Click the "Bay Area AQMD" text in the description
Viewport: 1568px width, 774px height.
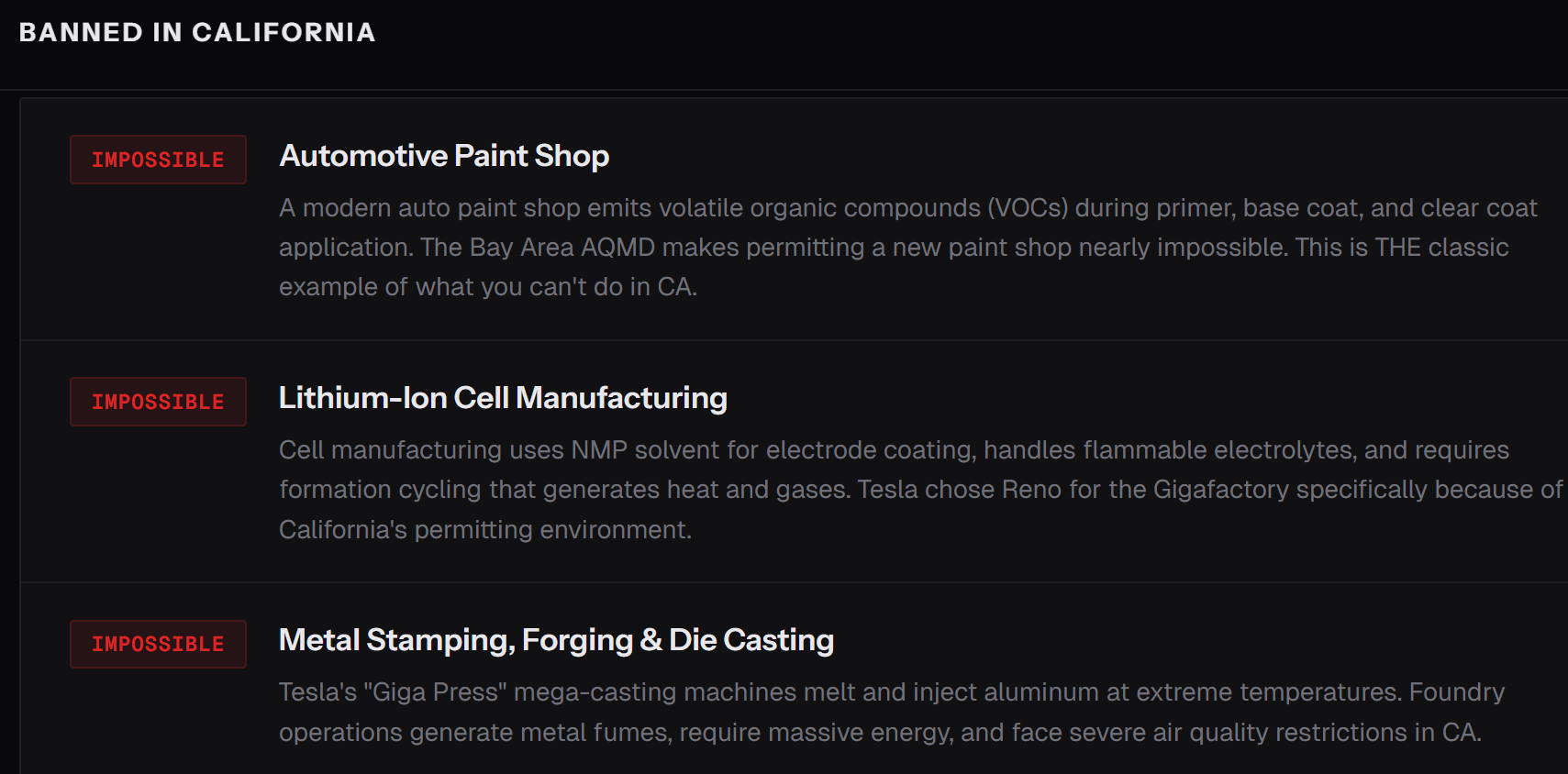(562, 248)
